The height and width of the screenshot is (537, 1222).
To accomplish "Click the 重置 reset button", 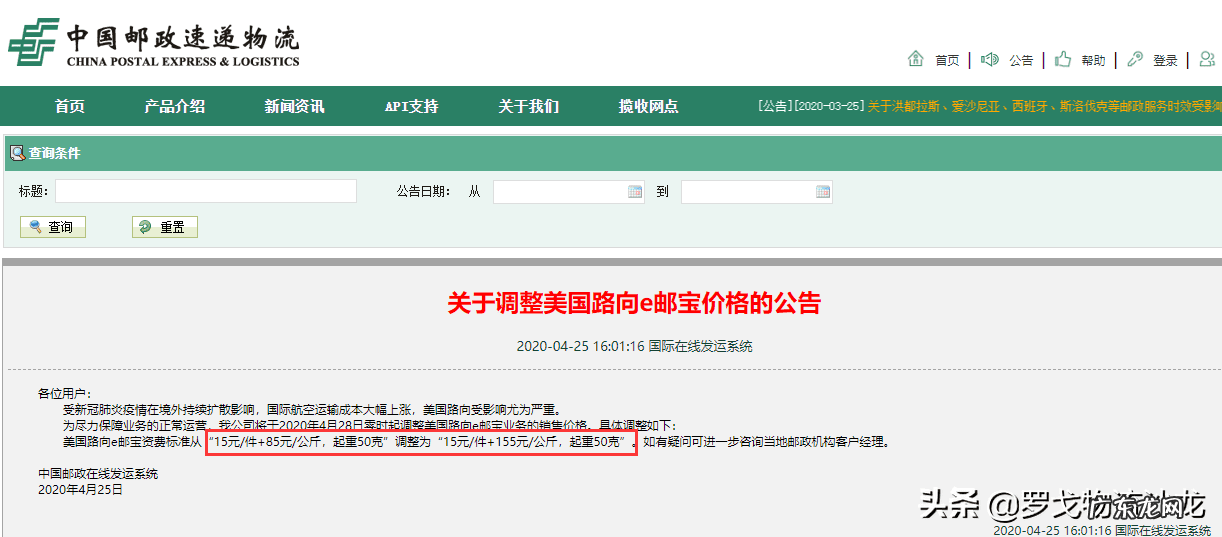I will pyautogui.click(x=165, y=227).
